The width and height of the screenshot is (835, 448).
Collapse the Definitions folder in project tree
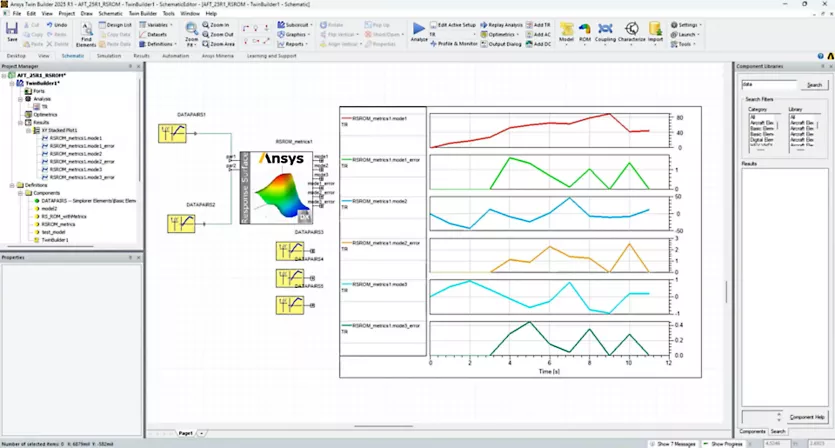[12, 185]
